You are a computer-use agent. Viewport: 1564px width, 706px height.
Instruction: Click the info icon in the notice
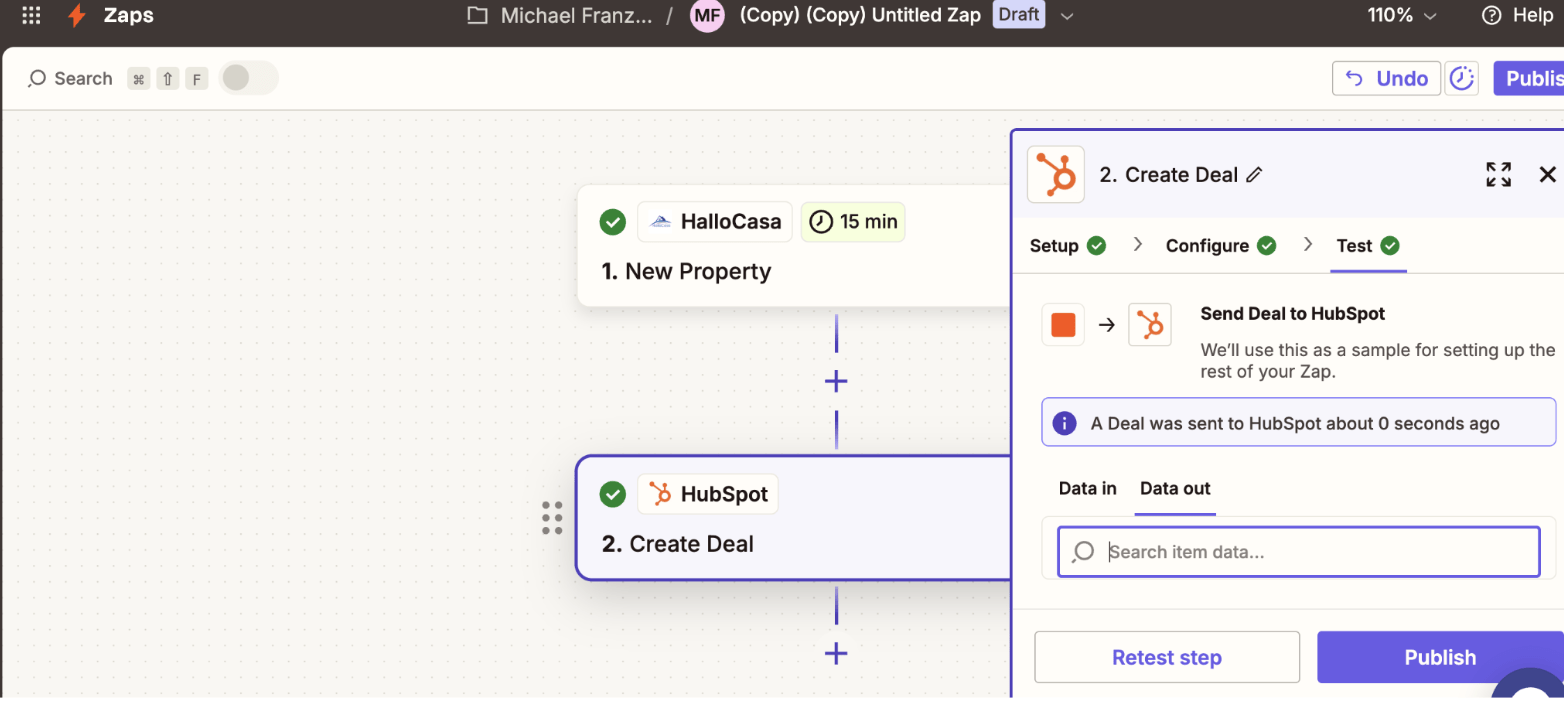(1065, 423)
